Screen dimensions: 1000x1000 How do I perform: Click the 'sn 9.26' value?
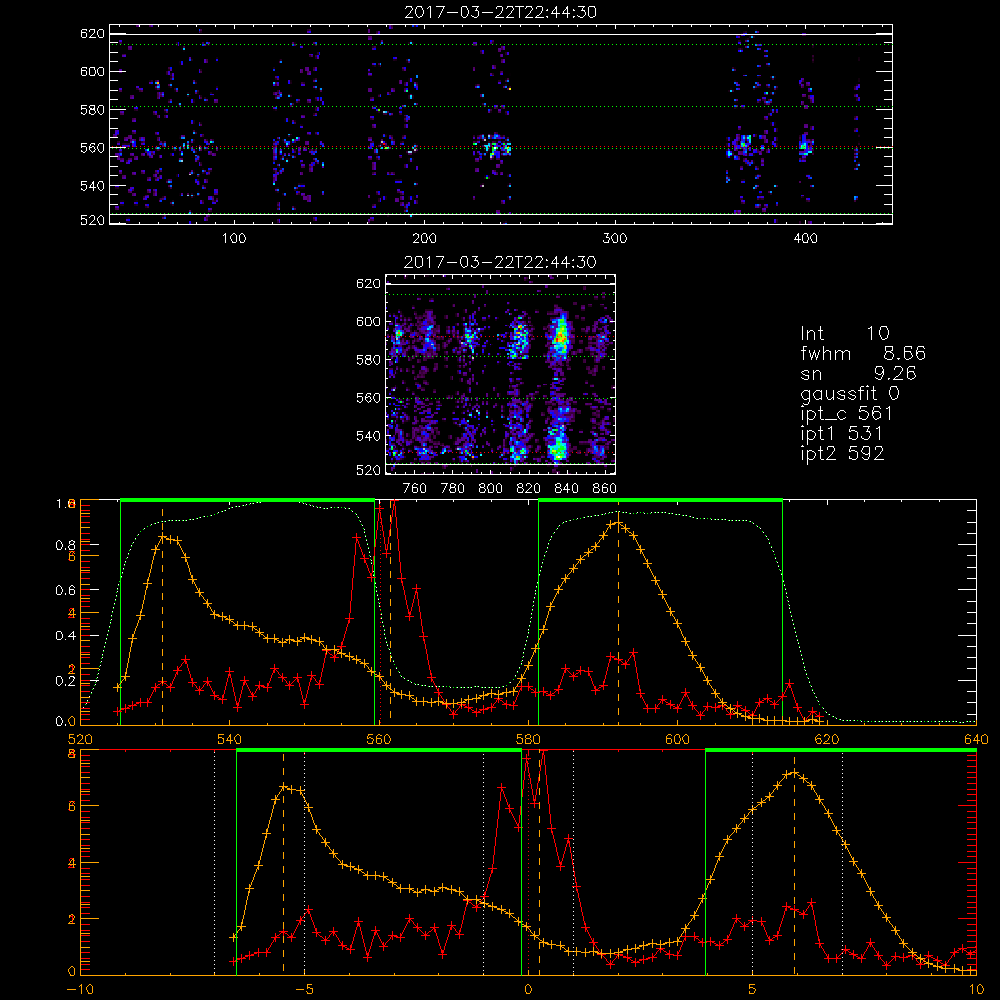858,373
